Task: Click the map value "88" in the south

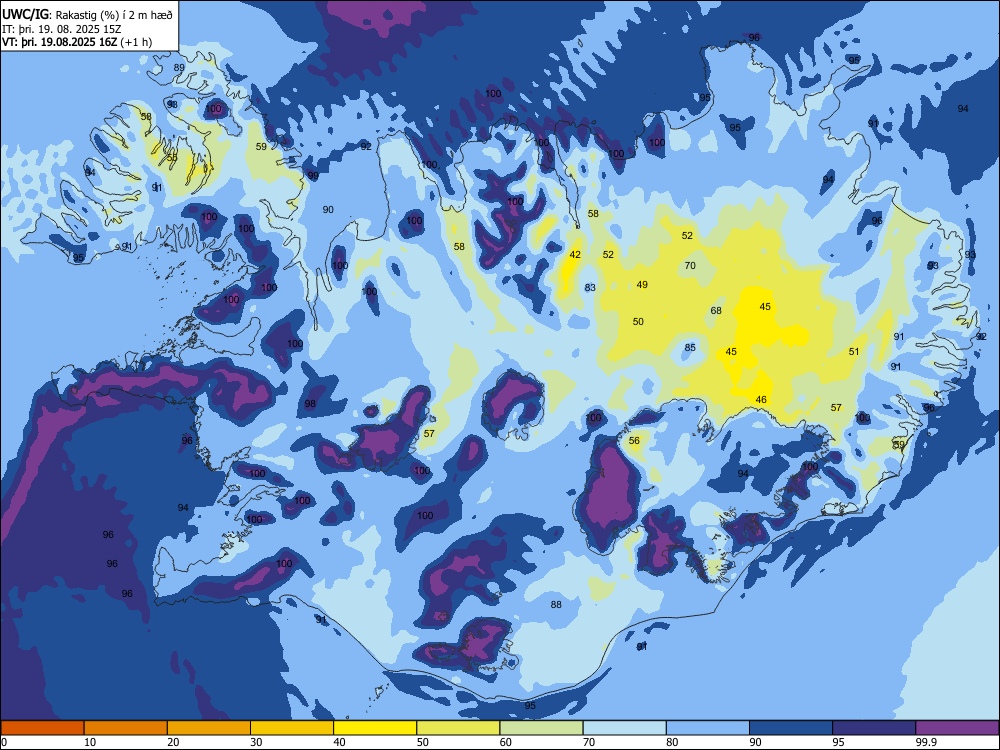Action: [556, 605]
